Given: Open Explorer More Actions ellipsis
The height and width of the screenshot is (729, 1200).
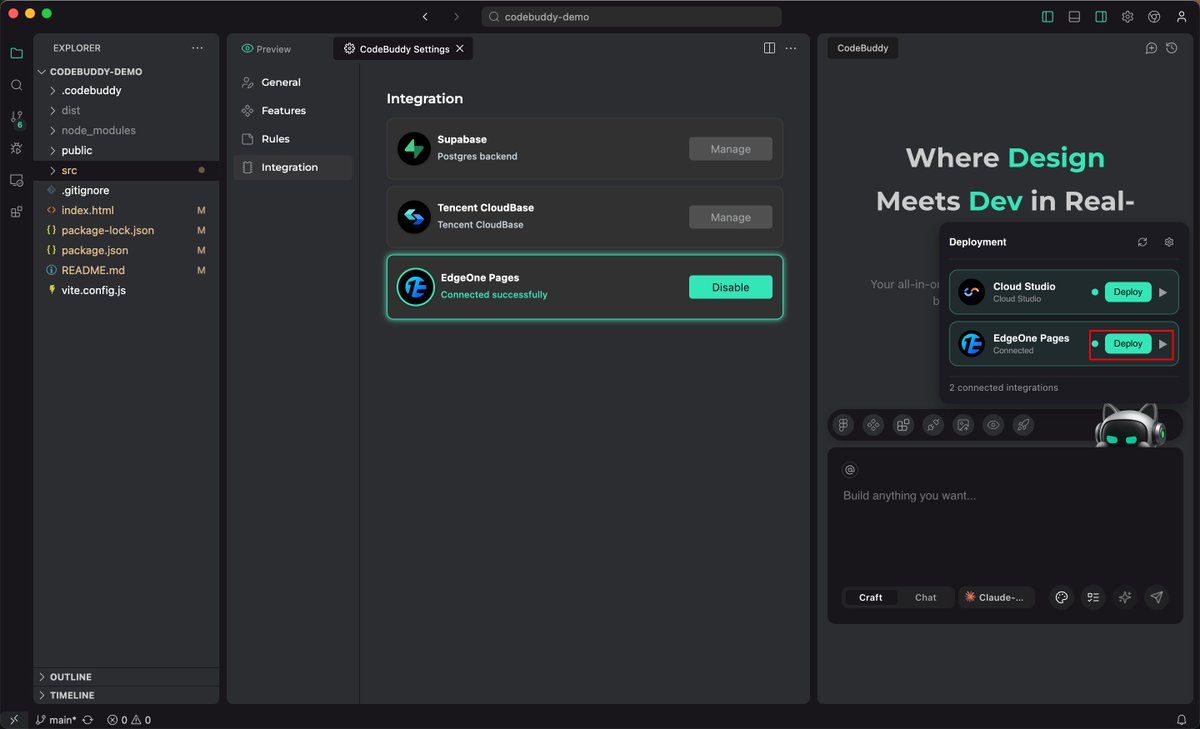Looking at the screenshot, I should pos(197,48).
